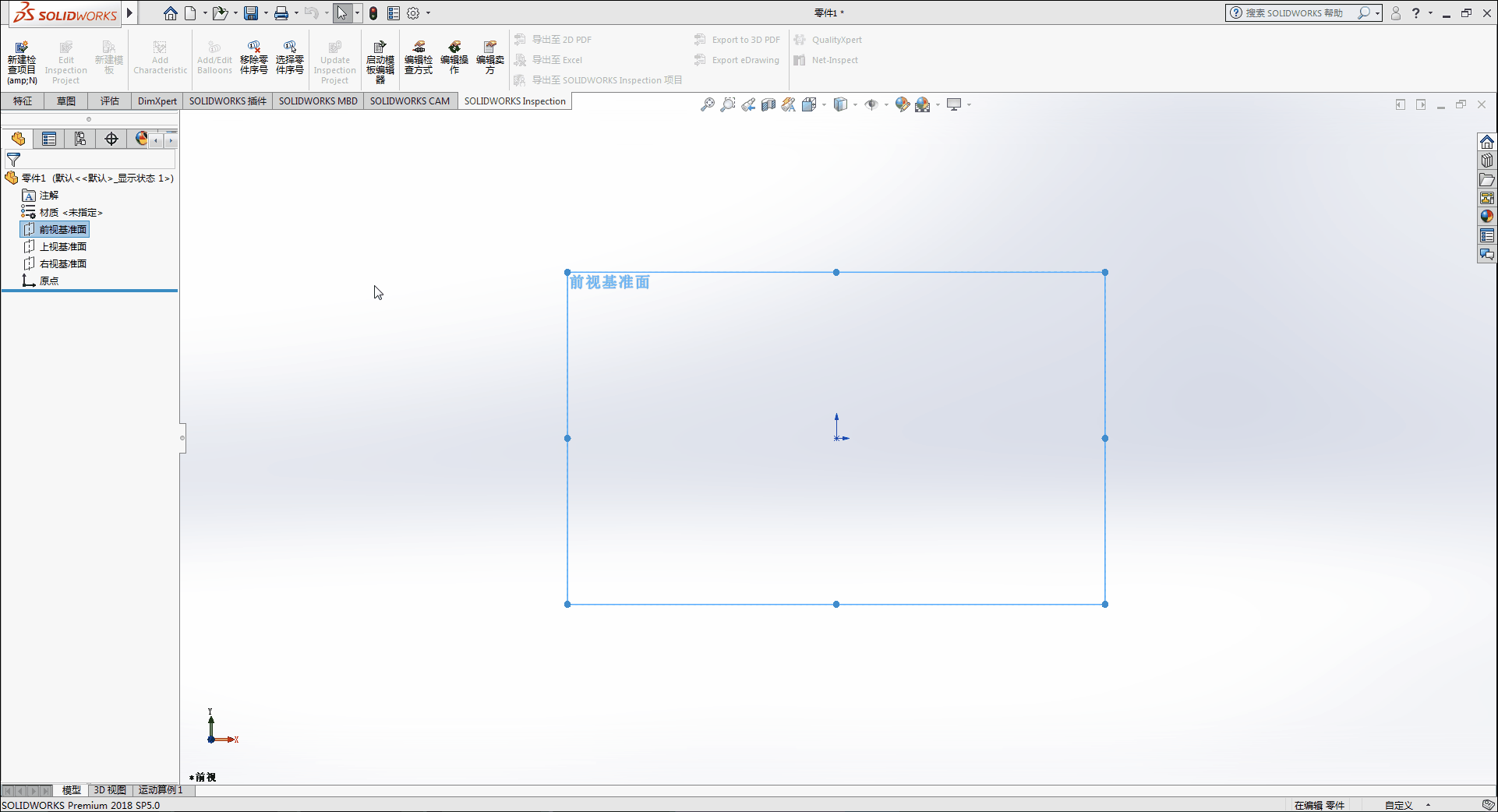
Task: Click Edit Inspection Methods (编辑检查方式)
Action: click(419, 58)
